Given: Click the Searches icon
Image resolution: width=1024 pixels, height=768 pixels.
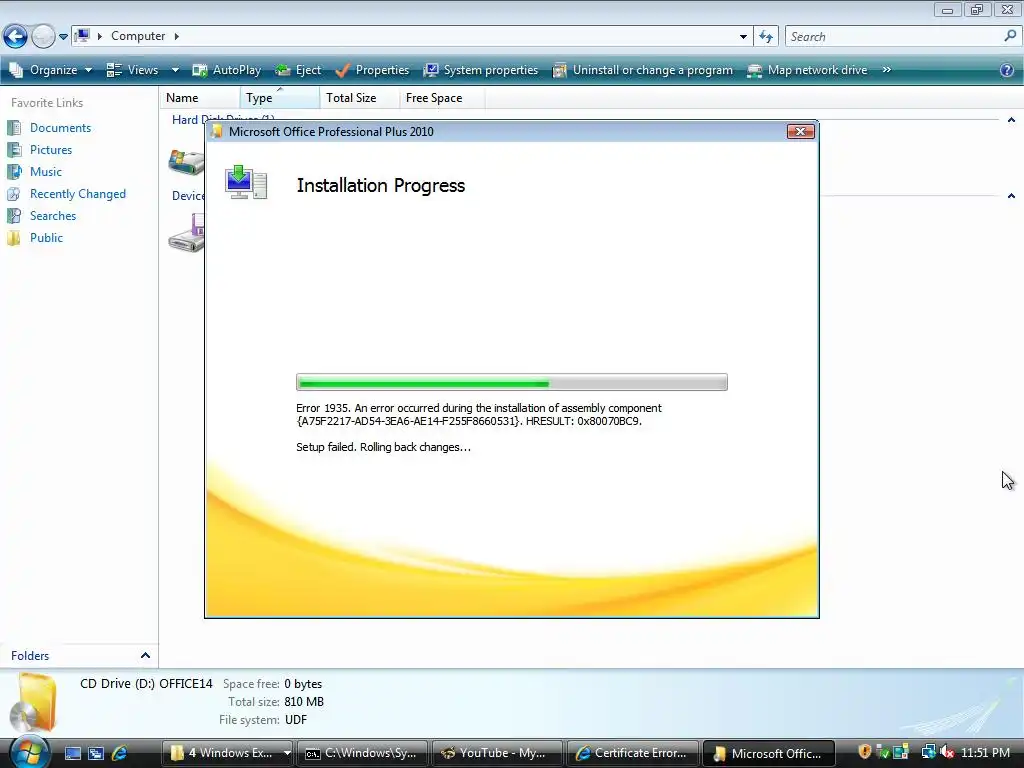Looking at the screenshot, I should (x=14, y=216).
